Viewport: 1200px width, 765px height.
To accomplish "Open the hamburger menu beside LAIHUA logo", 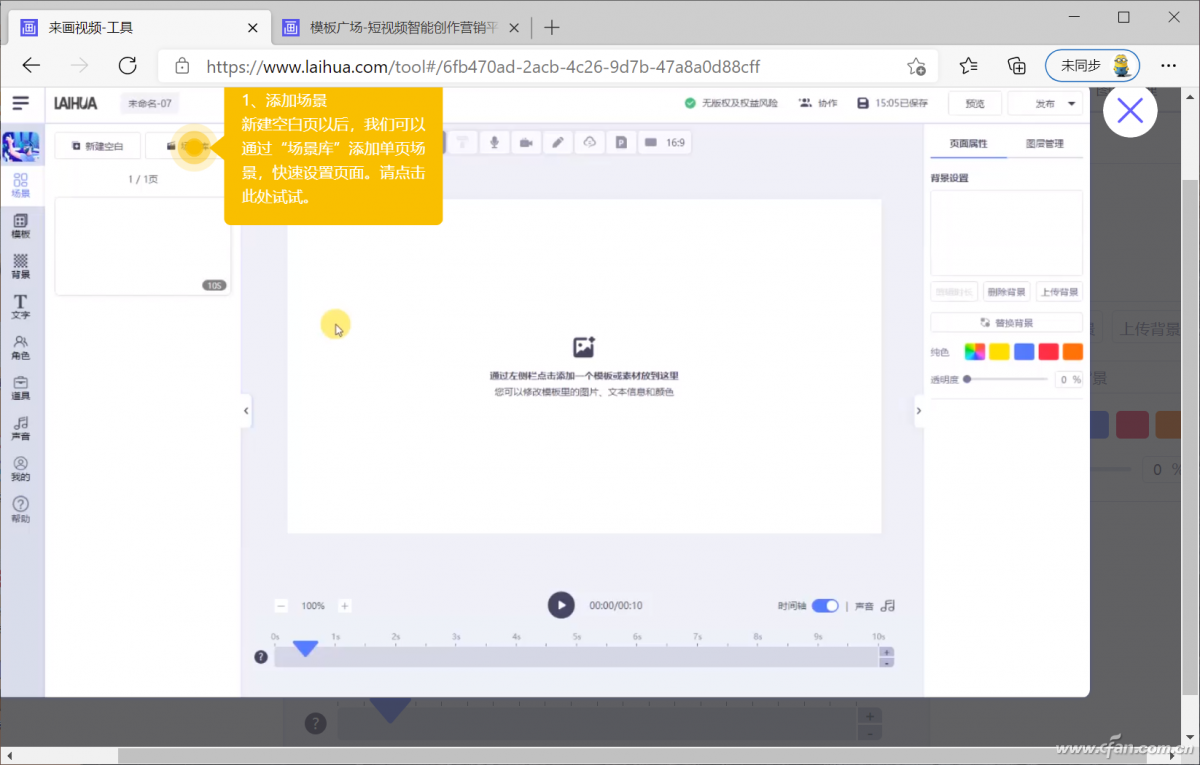I will [21, 103].
